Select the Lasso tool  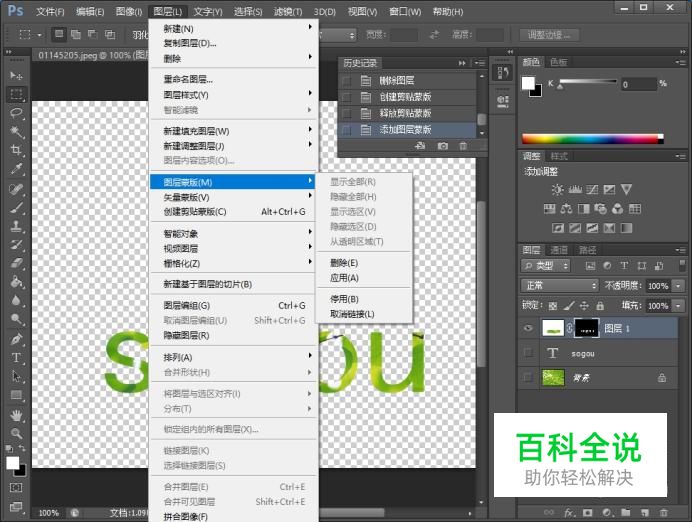click(16, 113)
